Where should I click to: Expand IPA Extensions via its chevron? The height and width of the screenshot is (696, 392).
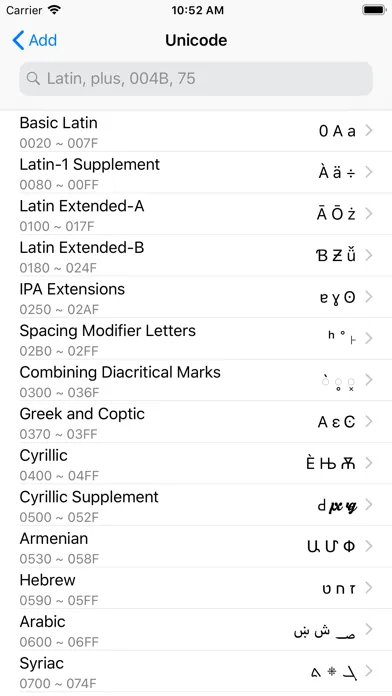coord(368,297)
